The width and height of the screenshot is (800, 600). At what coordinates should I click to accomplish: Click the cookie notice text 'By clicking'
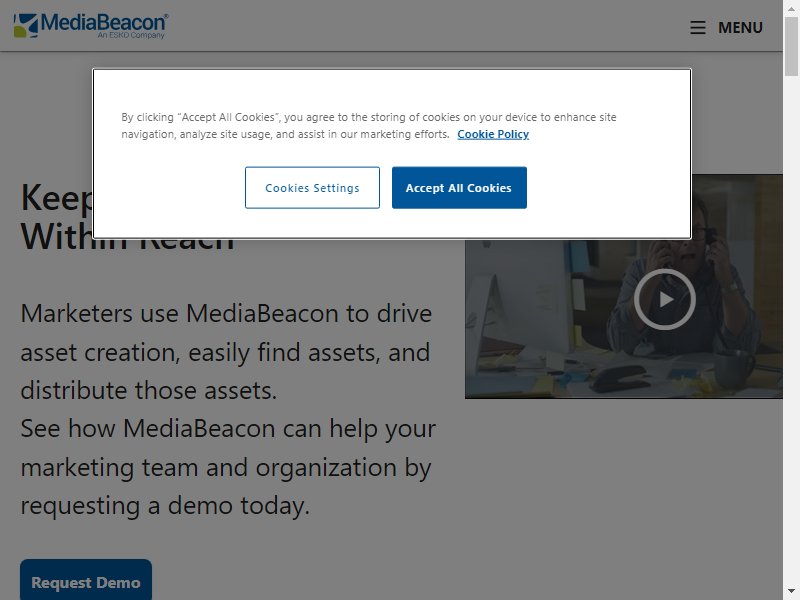(147, 117)
